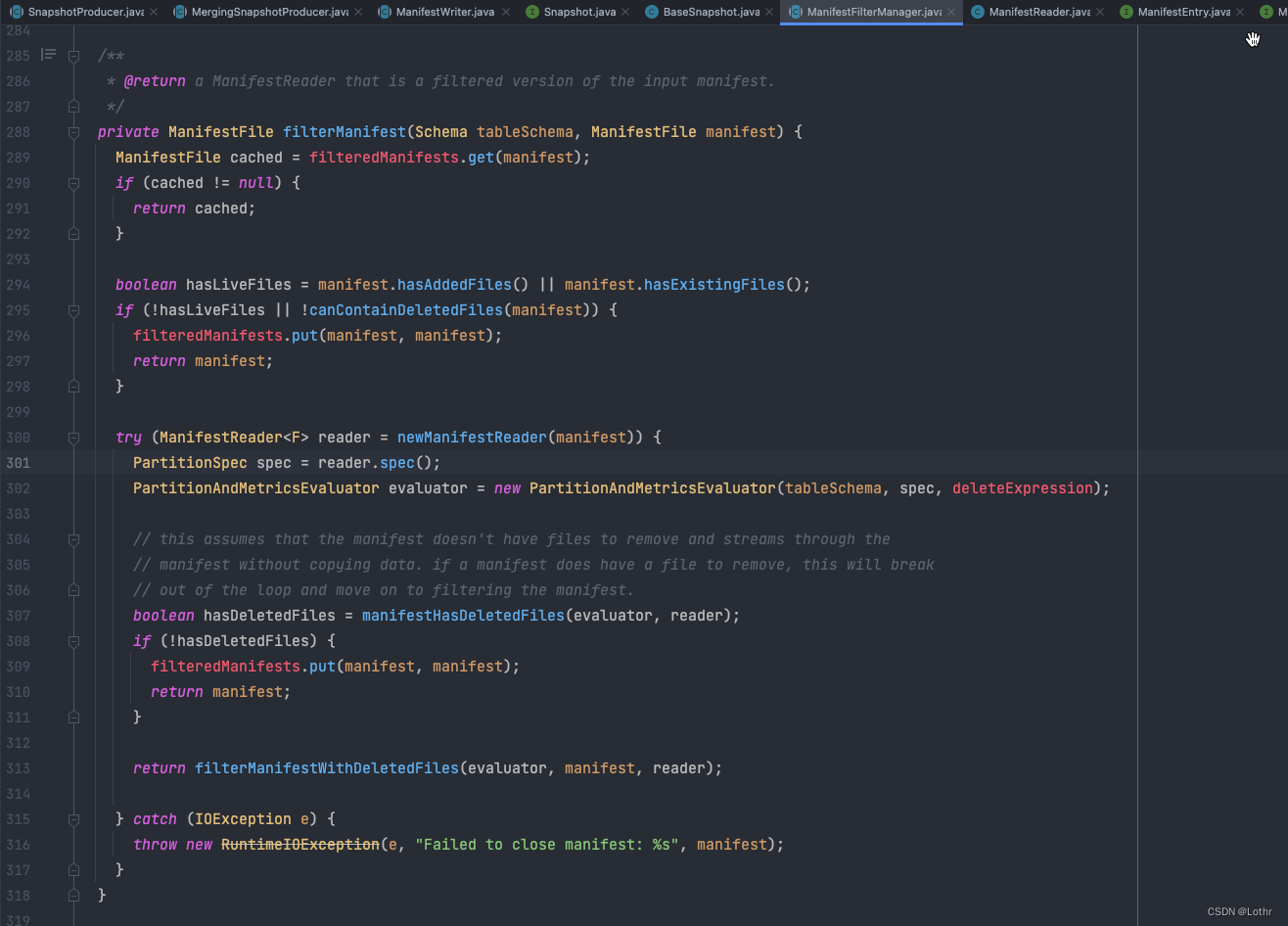Collapse Javadoc using end marker at line 287
1288x926 pixels.
(73, 106)
